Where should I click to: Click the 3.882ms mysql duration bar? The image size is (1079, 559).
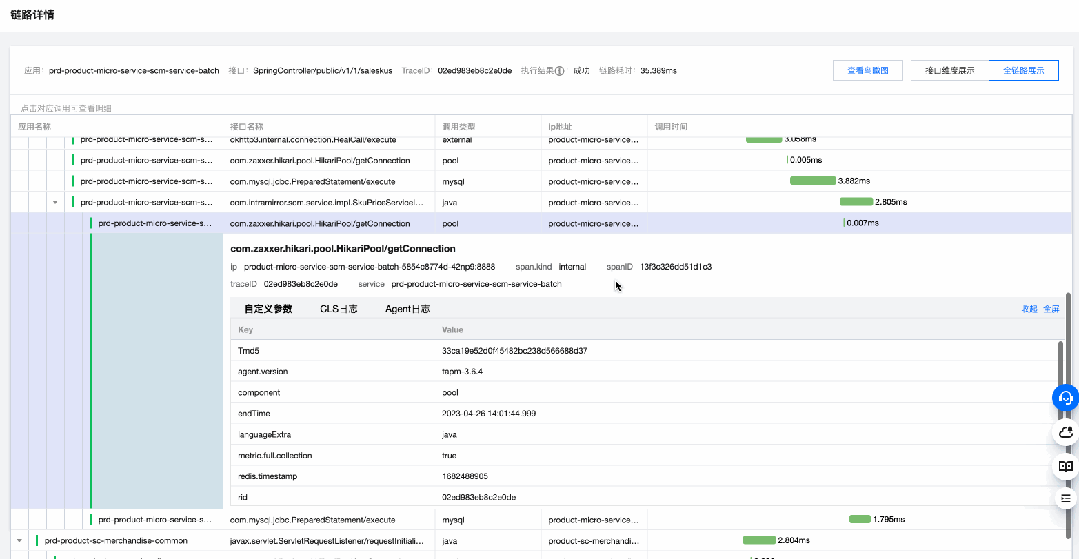[813, 180]
